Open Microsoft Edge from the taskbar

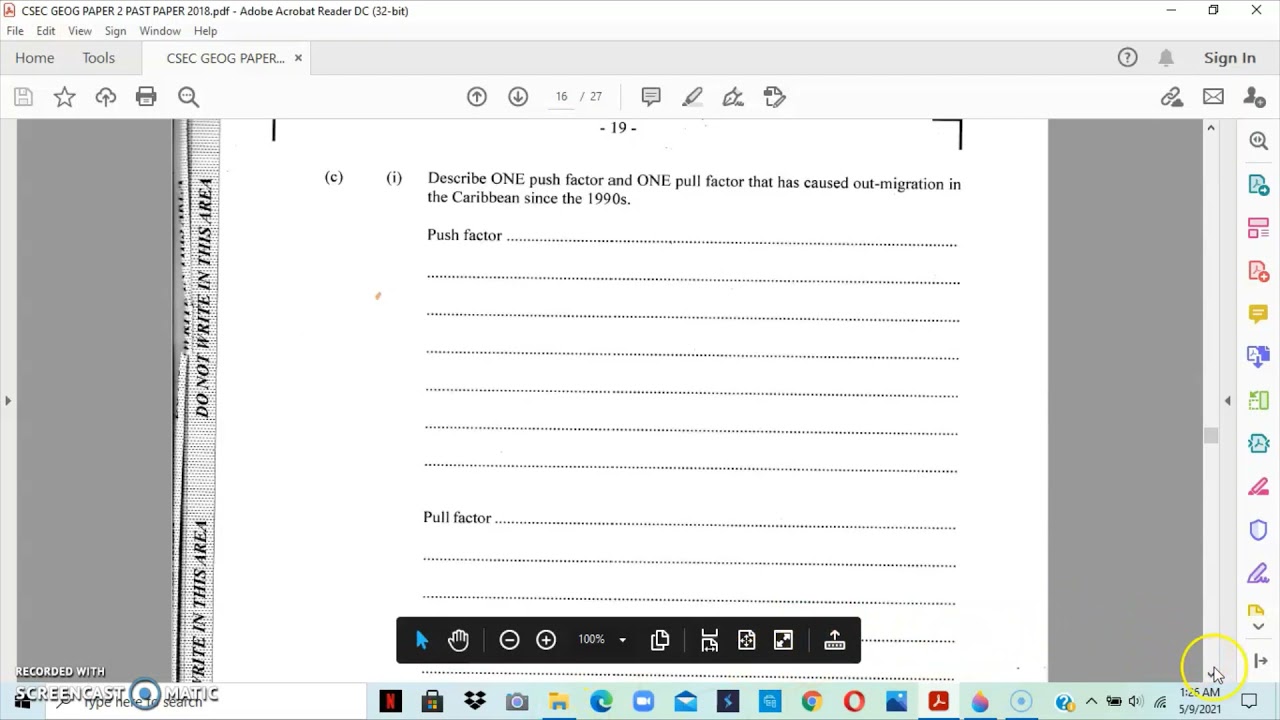pyautogui.click(x=601, y=701)
